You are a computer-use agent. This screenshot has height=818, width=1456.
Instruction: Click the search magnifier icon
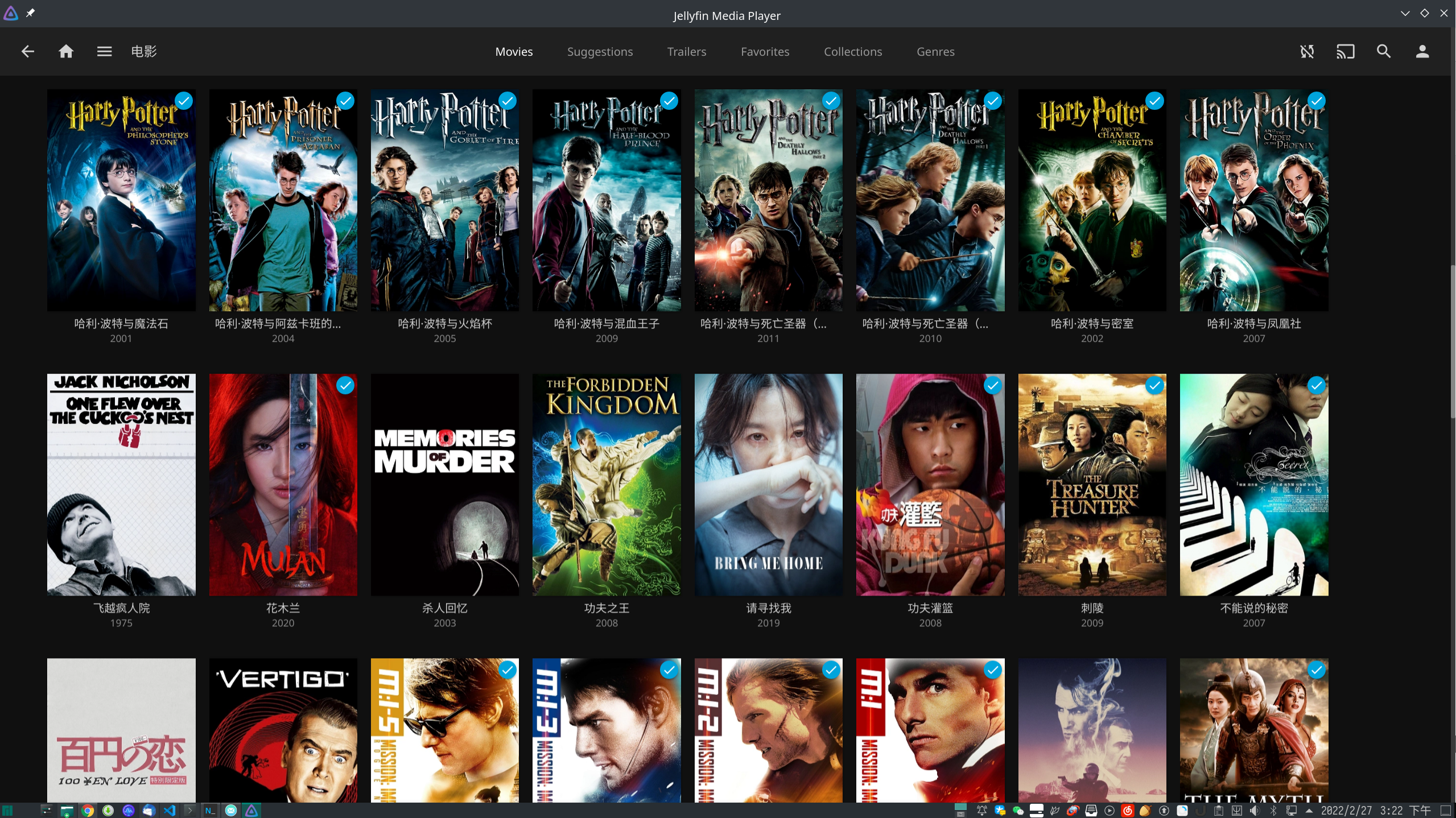pos(1384,52)
